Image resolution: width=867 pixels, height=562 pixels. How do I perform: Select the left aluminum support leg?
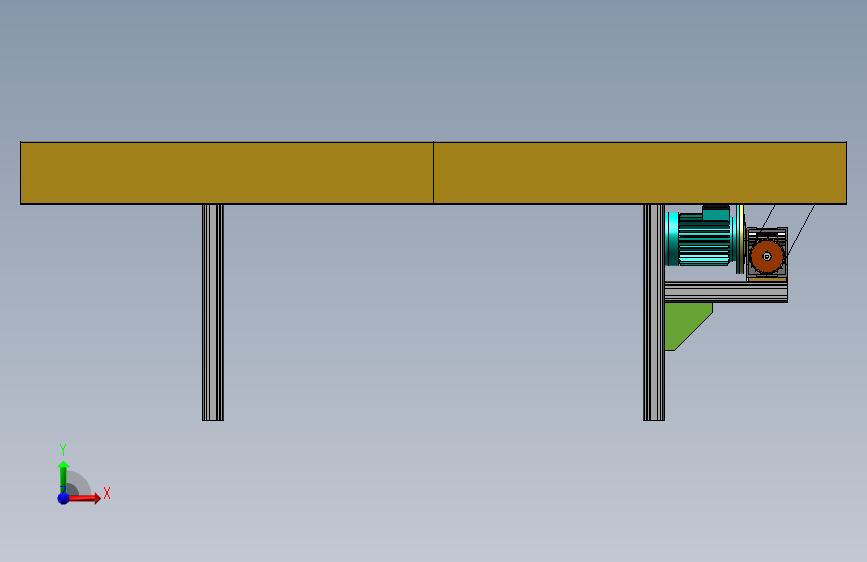pyautogui.click(x=213, y=313)
